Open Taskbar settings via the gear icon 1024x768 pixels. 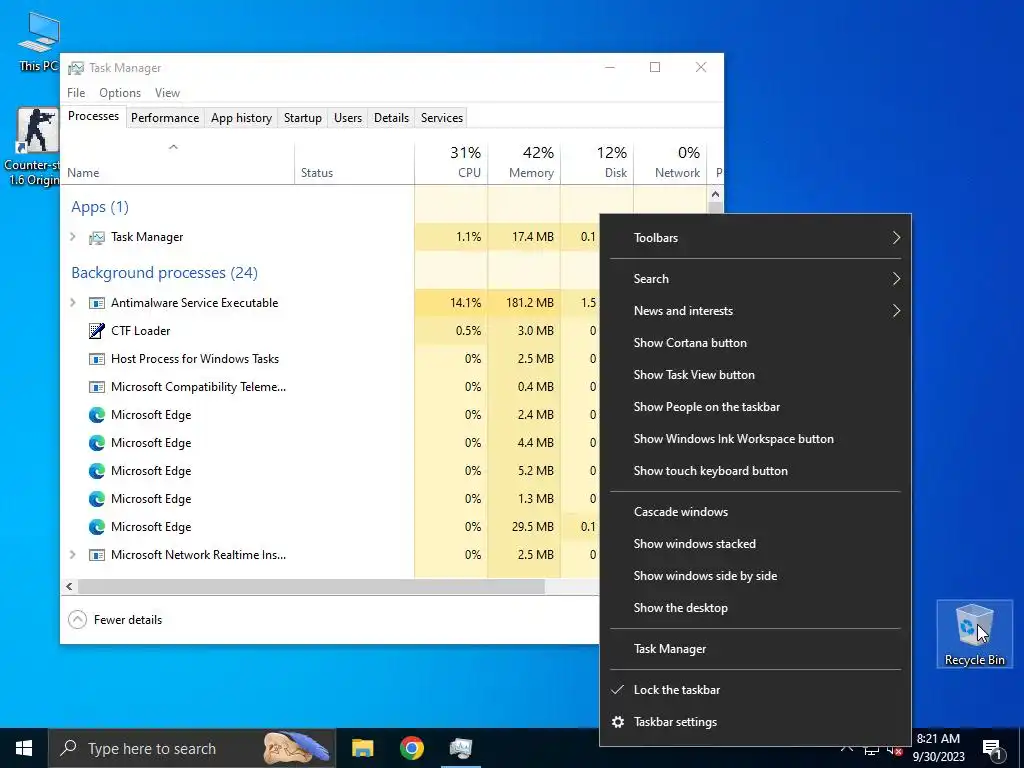617,722
